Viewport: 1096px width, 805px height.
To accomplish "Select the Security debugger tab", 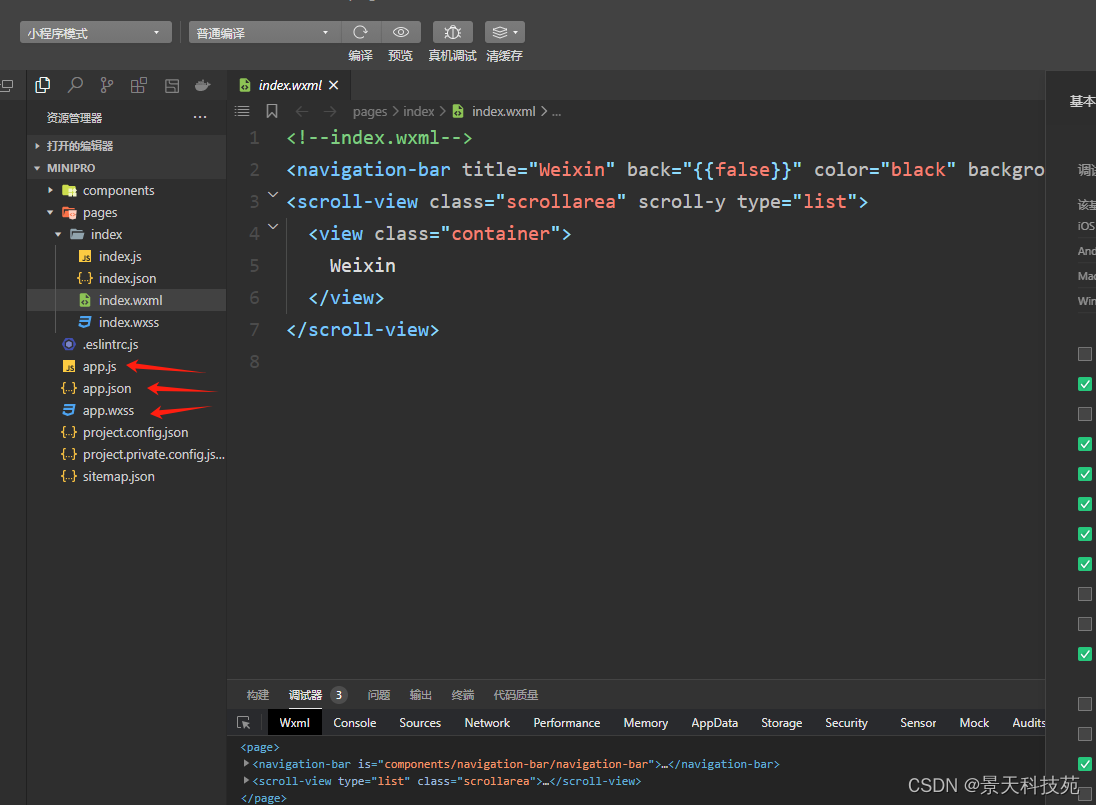I will pos(846,723).
